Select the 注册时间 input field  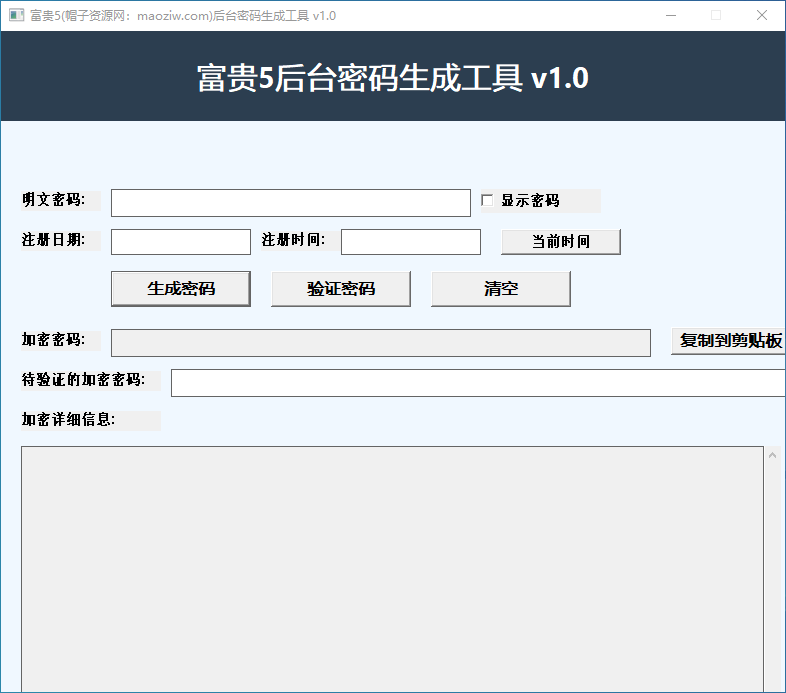(410, 242)
